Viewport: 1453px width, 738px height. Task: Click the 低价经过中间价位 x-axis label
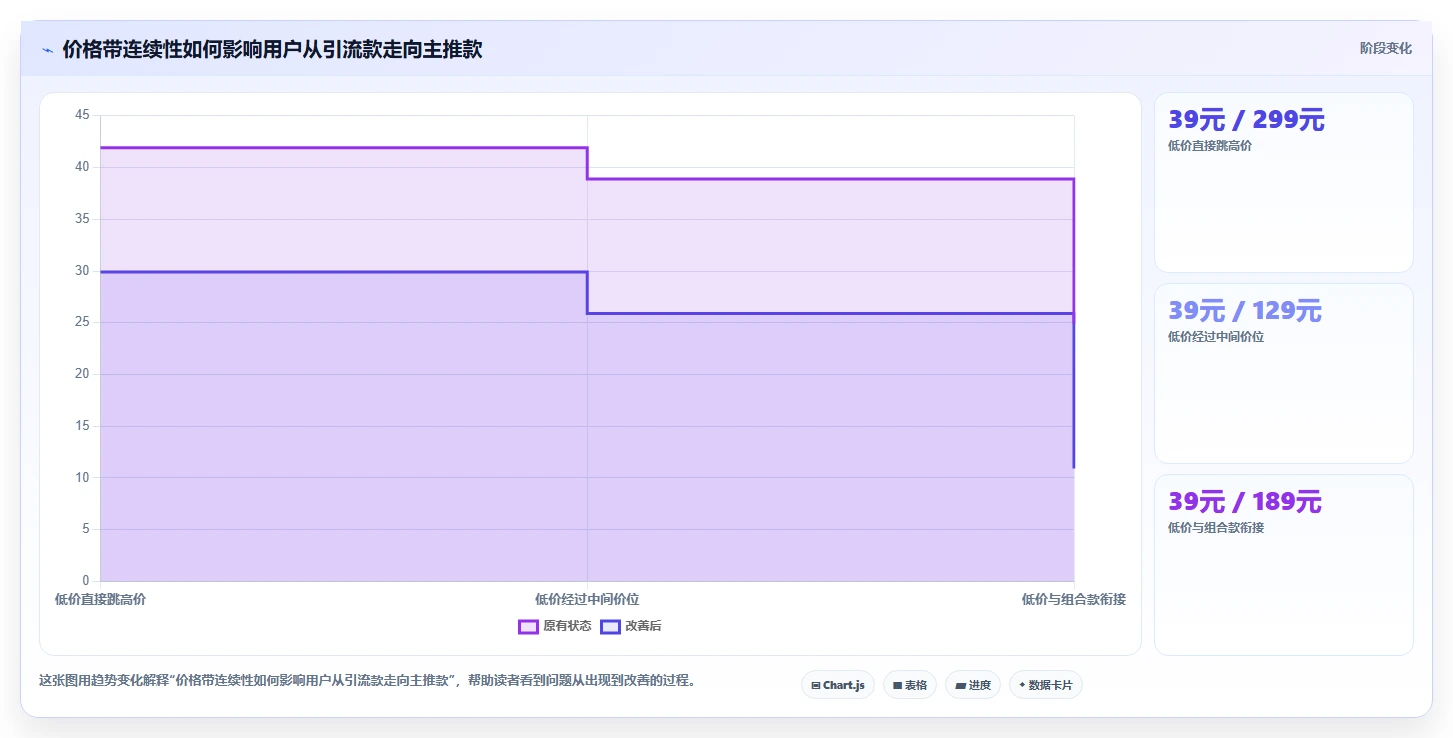pyautogui.click(x=587, y=600)
